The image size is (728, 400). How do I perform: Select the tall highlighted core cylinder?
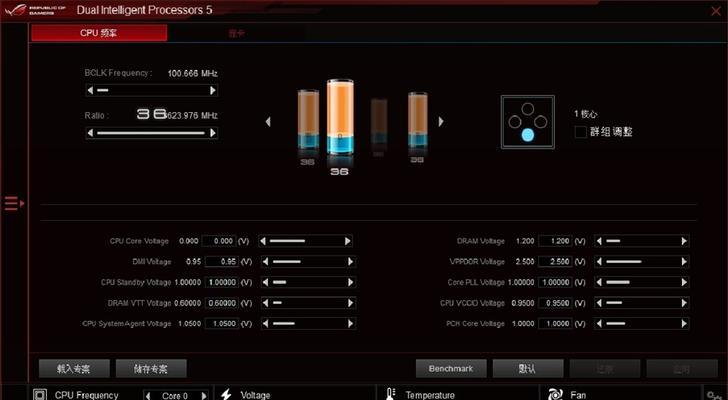pyautogui.click(x=340, y=117)
